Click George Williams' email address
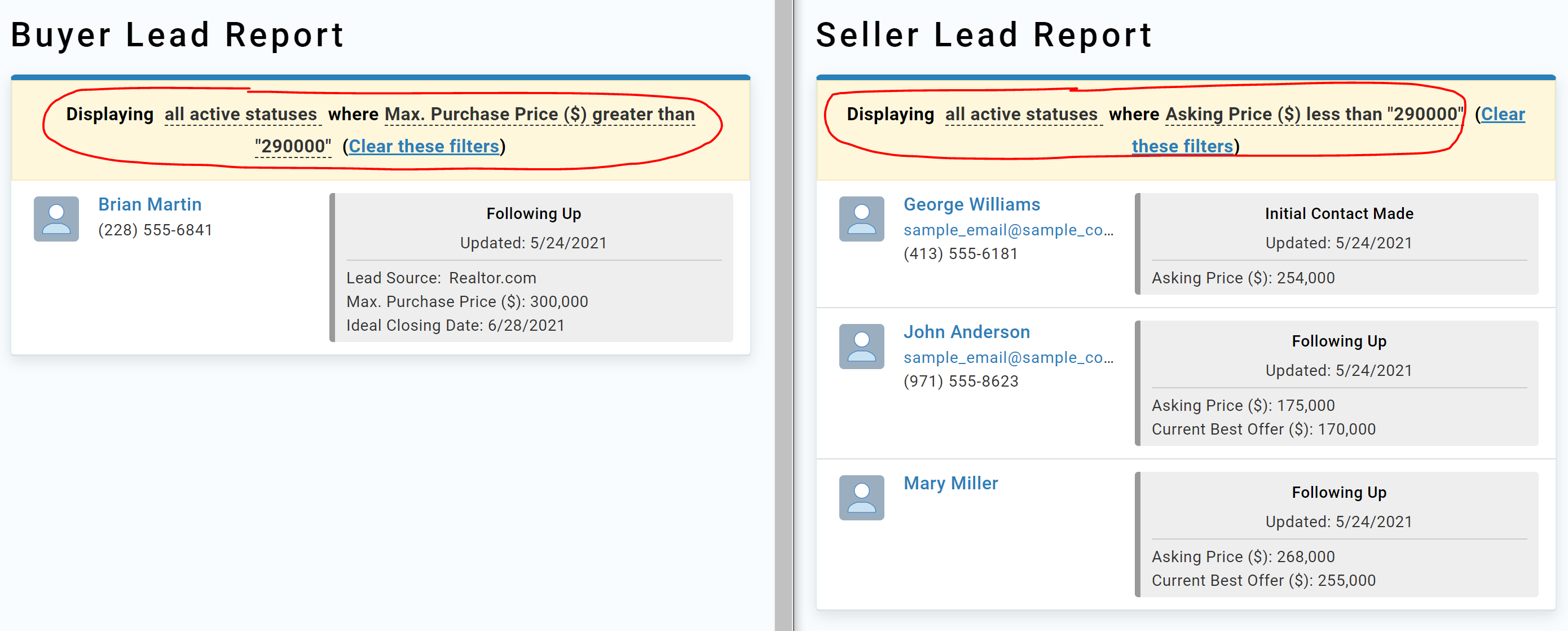This screenshot has width=1568, height=631. pos(1008,230)
